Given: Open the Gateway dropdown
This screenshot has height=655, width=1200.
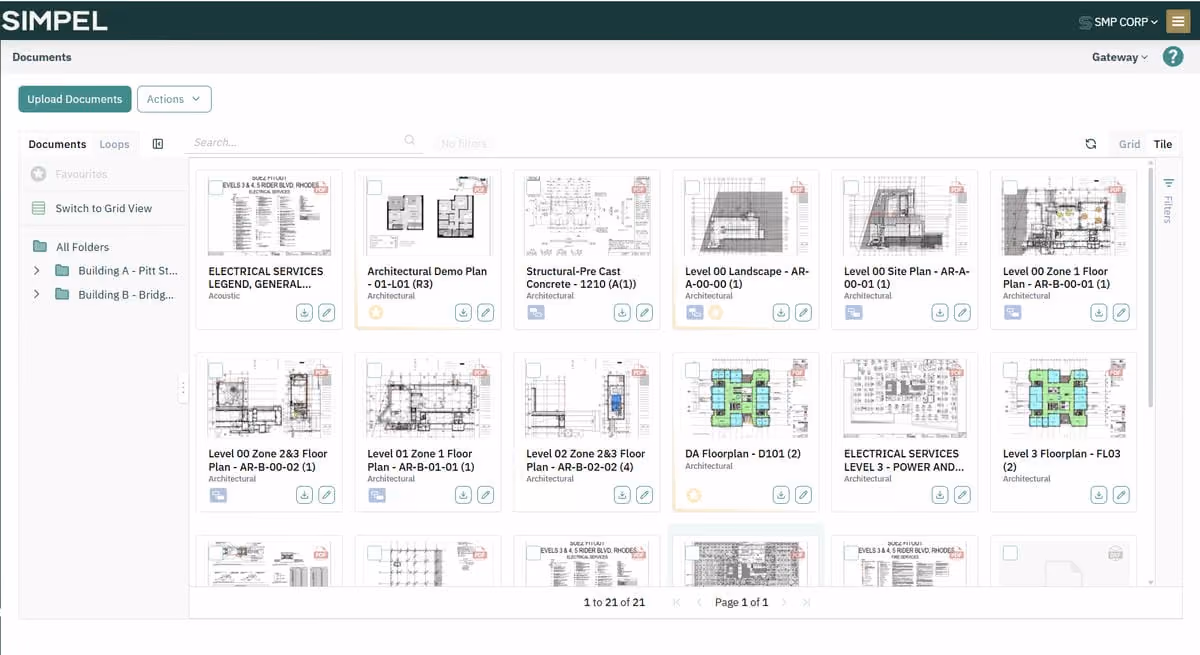Looking at the screenshot, I should pyautogui.click(x=1120, y=57).
